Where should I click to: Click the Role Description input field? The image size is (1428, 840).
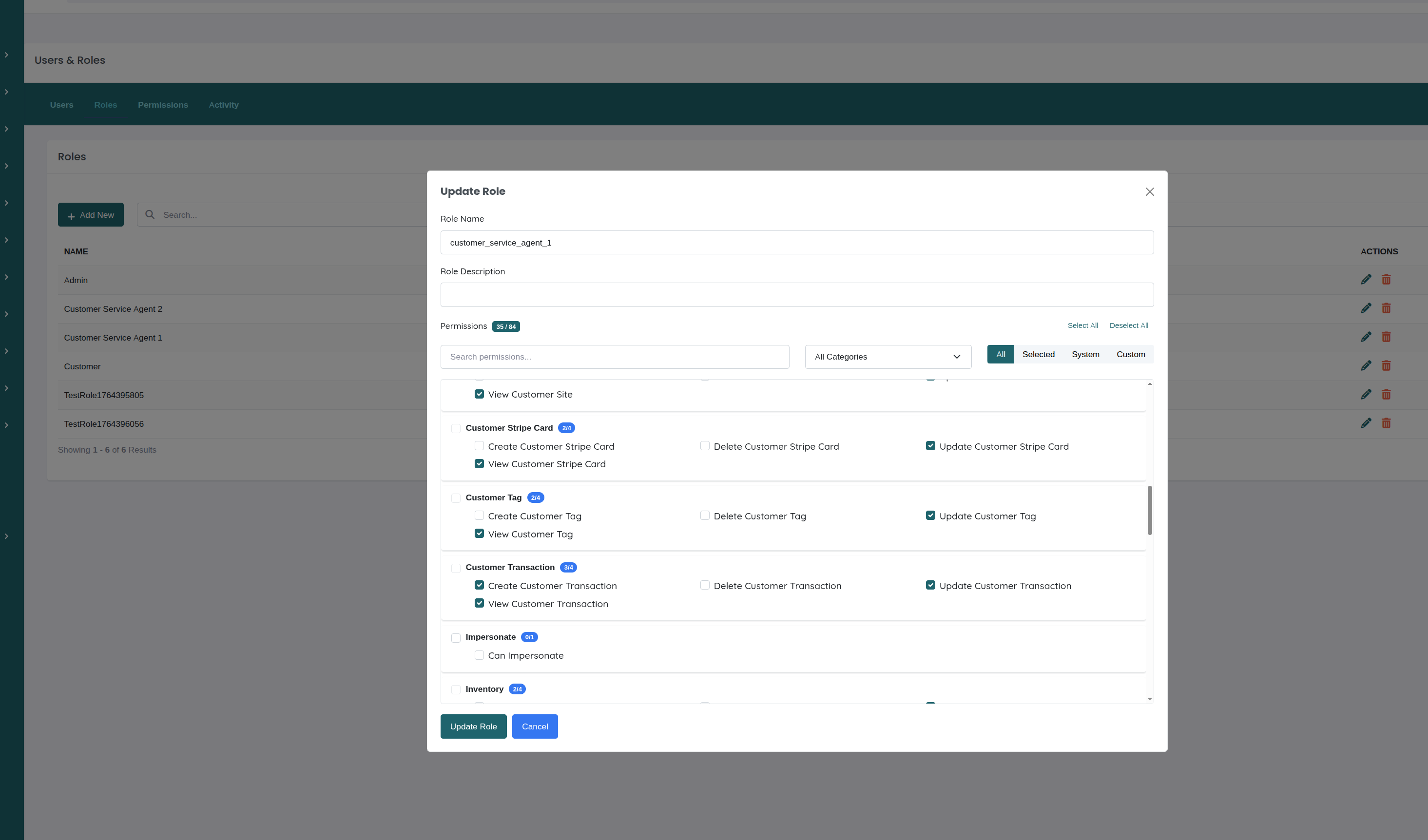pyautogui.click(x=796, y=295)
